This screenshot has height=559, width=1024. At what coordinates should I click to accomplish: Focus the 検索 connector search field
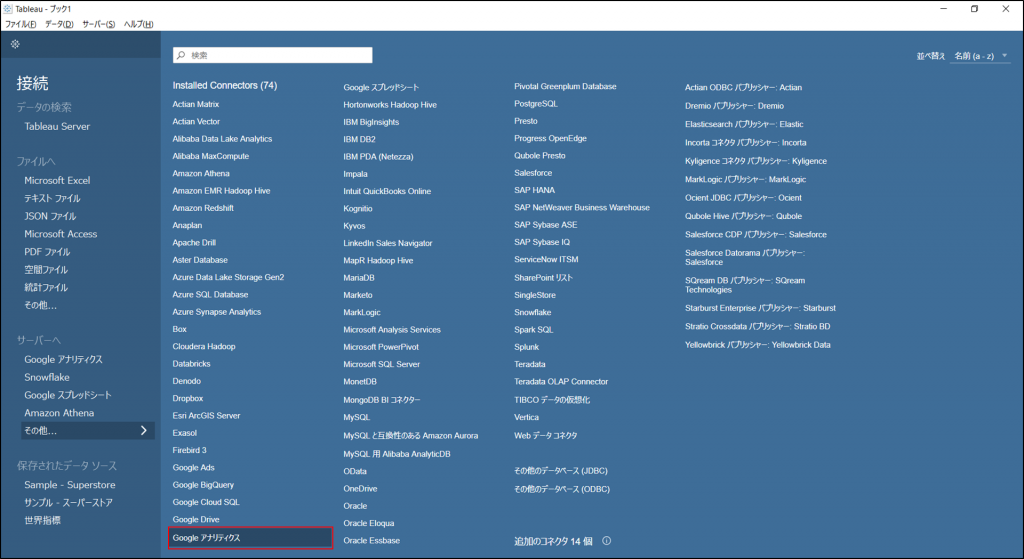(x=272, y=56)
